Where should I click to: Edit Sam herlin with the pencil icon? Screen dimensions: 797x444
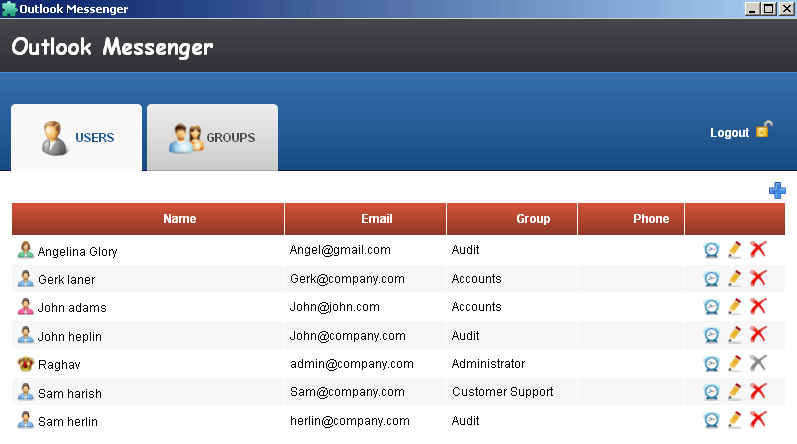coord(734,420)
